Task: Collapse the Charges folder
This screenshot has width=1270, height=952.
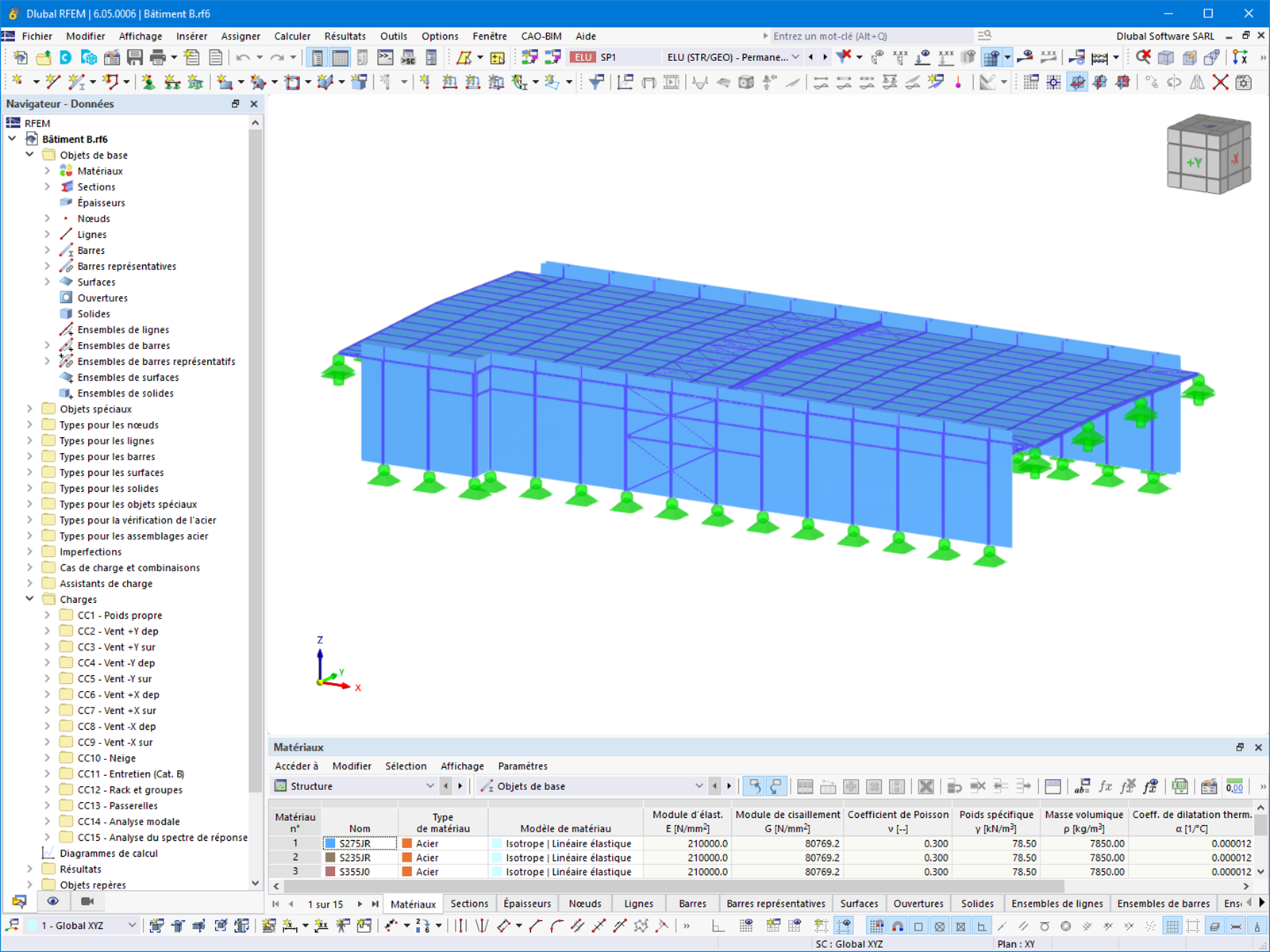Action: point(29,599)
